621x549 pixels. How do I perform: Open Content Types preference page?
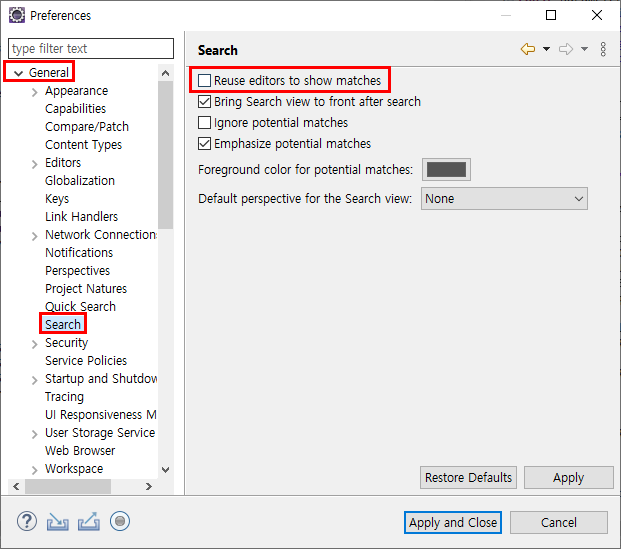coord(83,145)
